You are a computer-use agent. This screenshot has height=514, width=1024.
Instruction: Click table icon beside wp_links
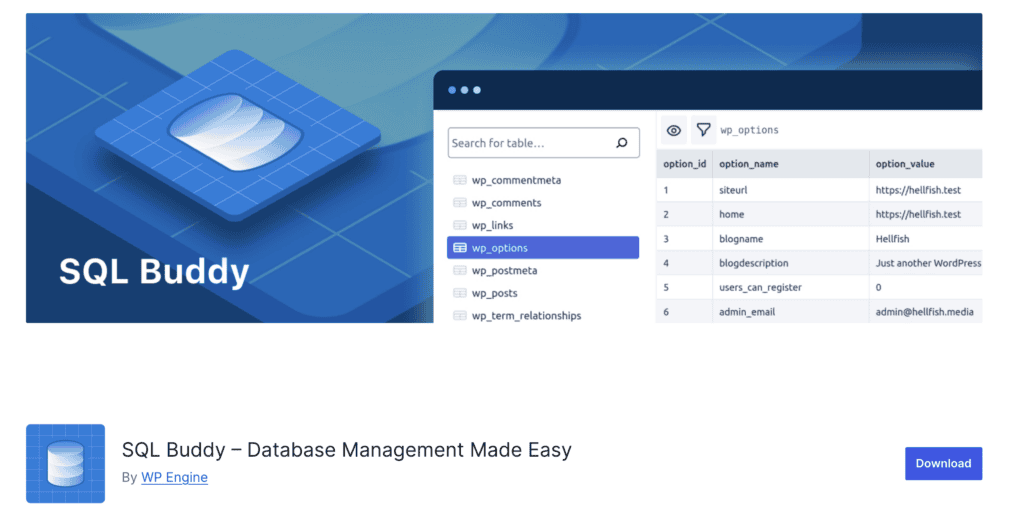tap(460, 225)
